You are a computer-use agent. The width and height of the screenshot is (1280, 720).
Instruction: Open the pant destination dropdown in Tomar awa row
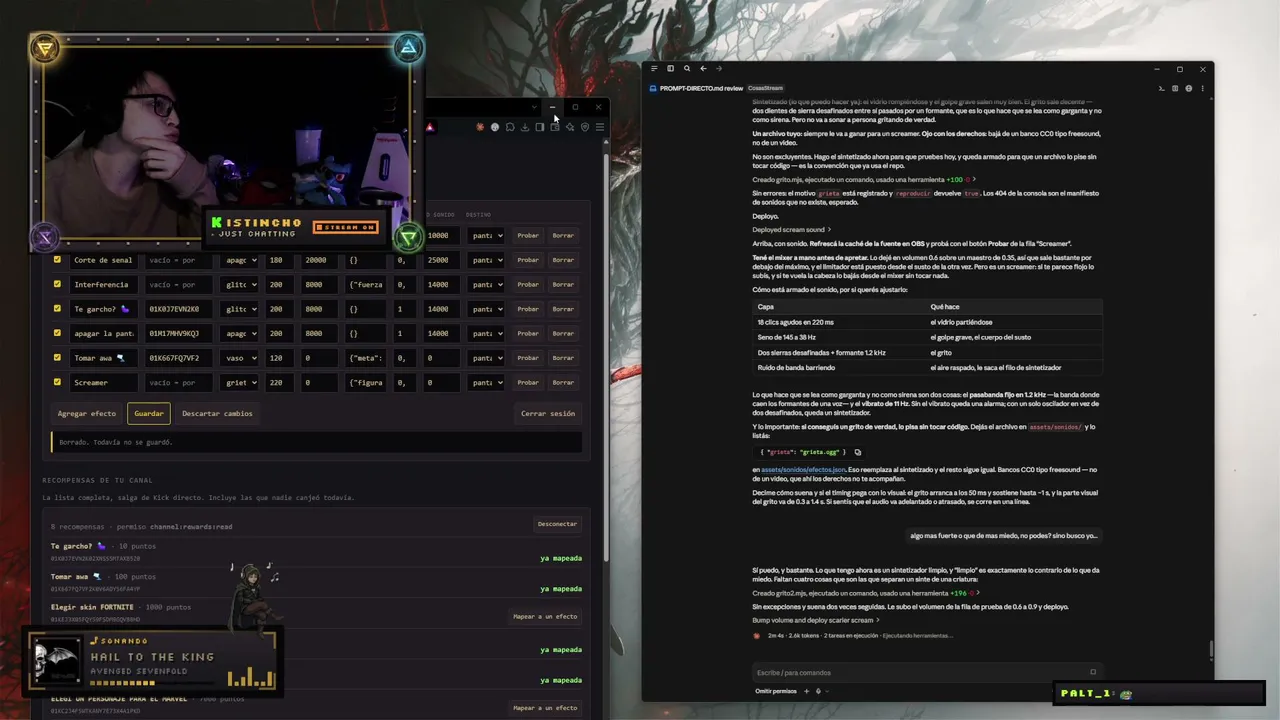point(486,357)
